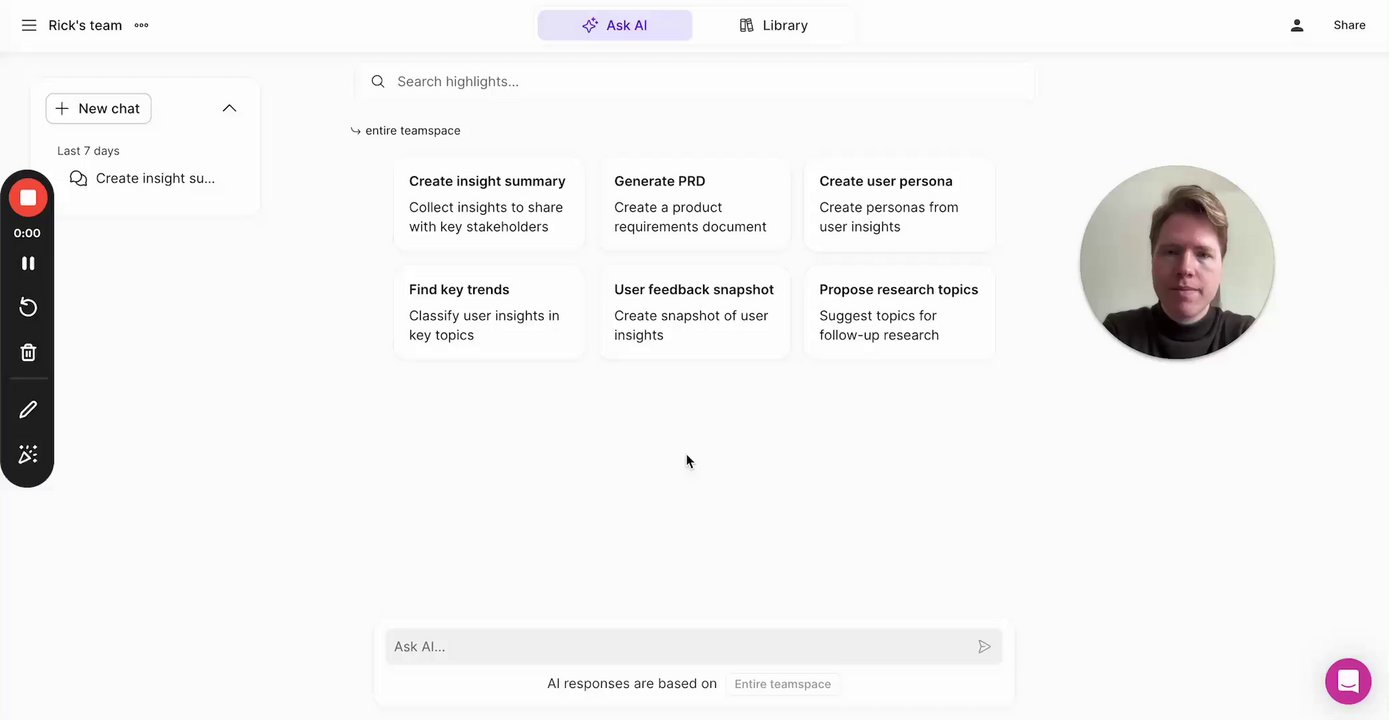
Task: Open the support chat bubble
Action: click(1347, 682)
